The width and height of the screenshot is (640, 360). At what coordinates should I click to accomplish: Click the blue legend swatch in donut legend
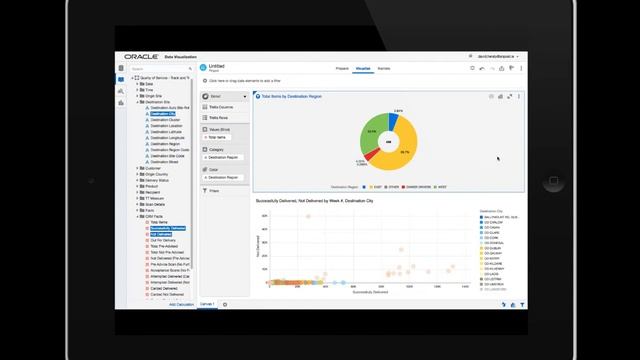[364, 187]
